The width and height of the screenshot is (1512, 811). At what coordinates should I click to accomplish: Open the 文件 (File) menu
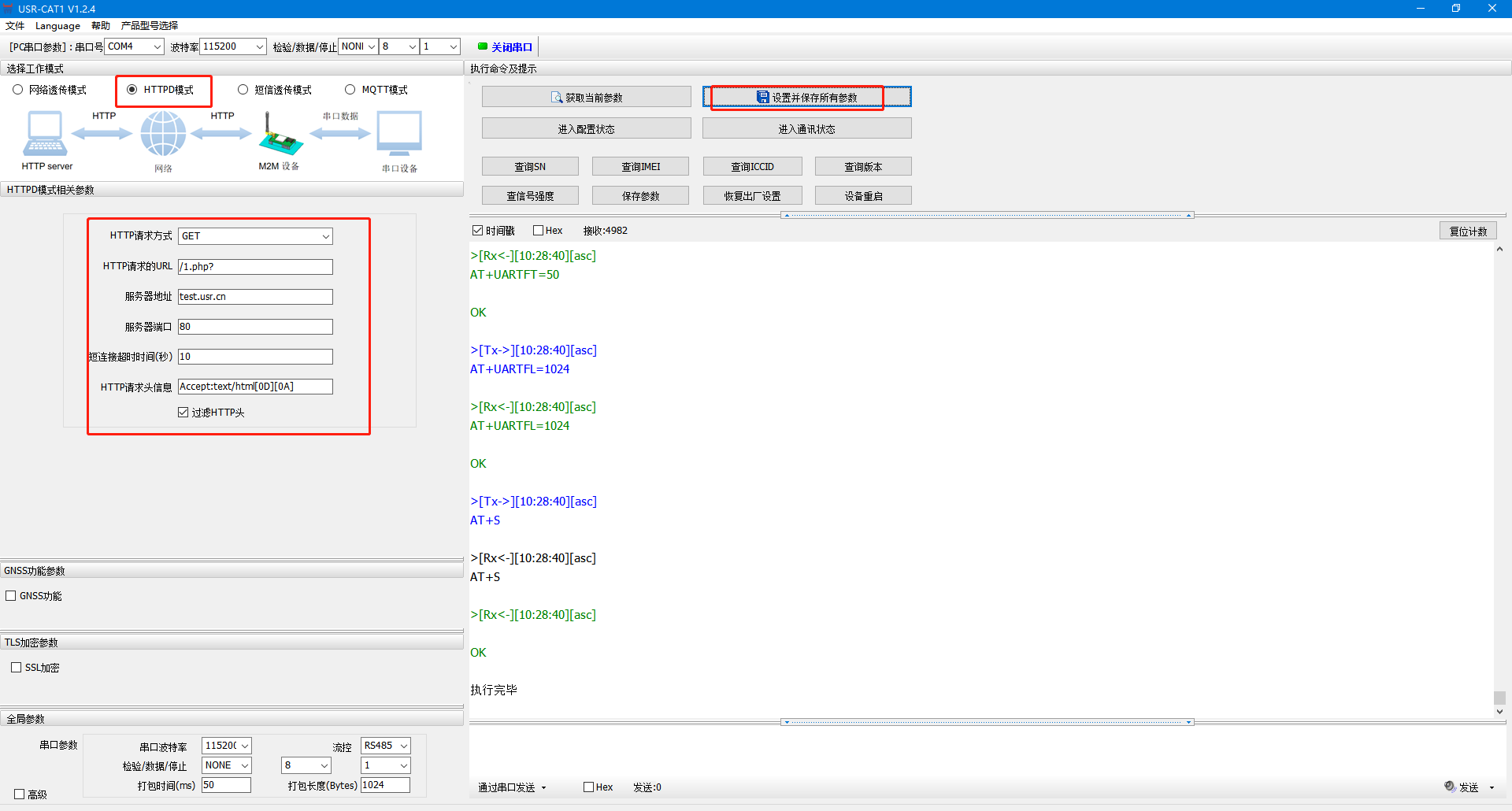pyautogui.click(x=15, y=26)
